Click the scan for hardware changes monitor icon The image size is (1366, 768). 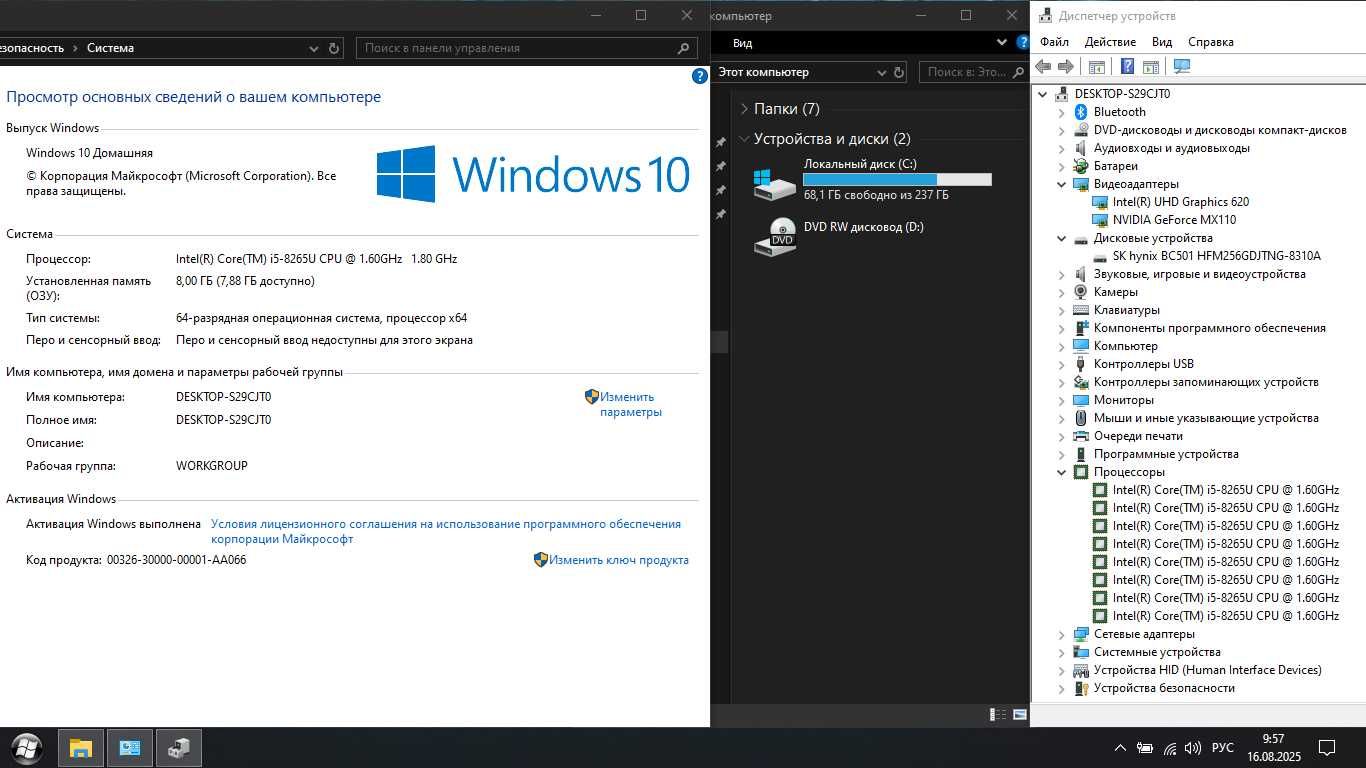(1182, 67)
